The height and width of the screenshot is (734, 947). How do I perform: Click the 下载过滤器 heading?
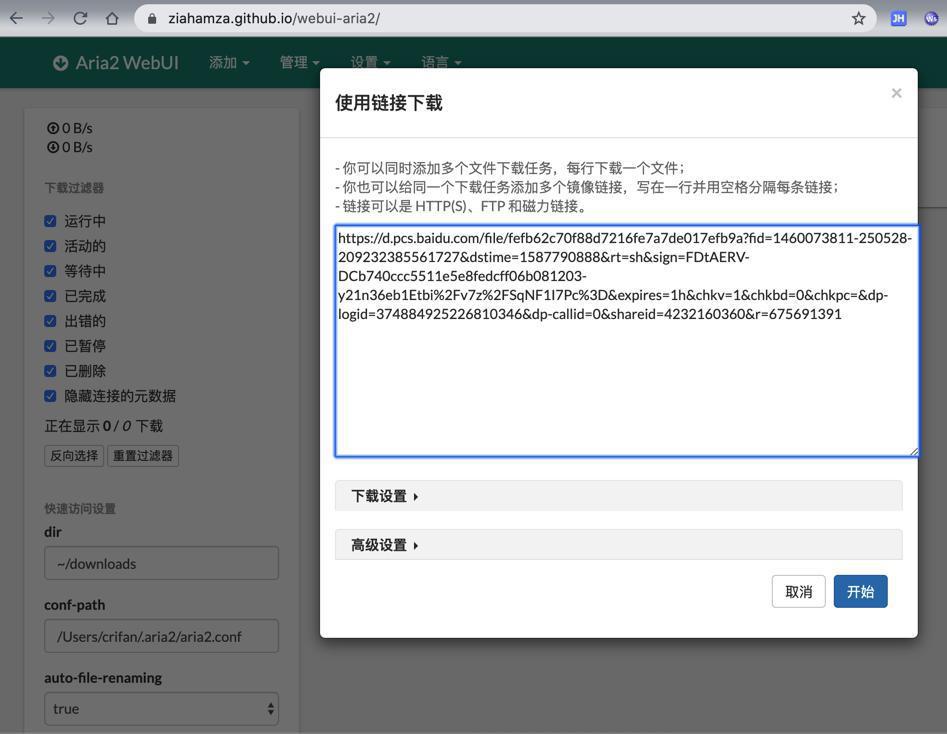pos(74,188)
